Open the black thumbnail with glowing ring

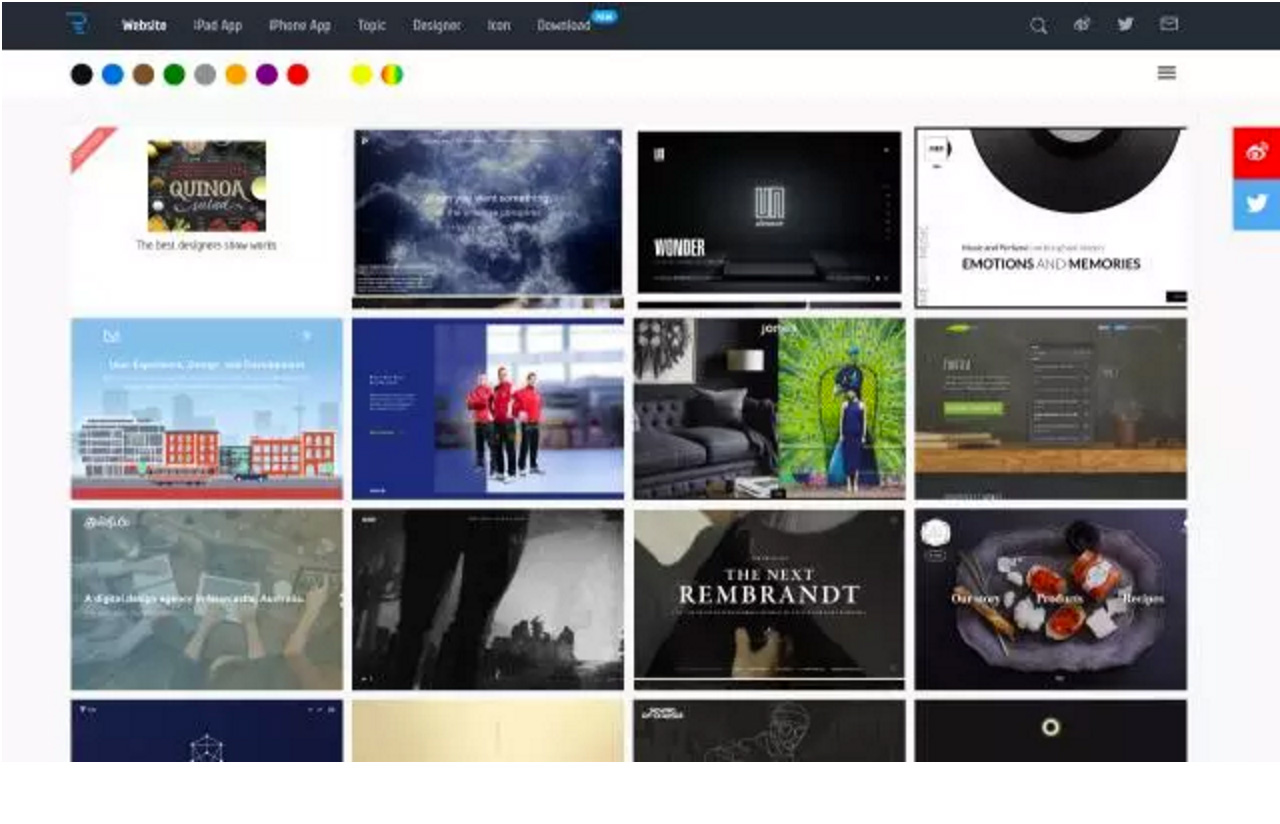coord(1051,731)
